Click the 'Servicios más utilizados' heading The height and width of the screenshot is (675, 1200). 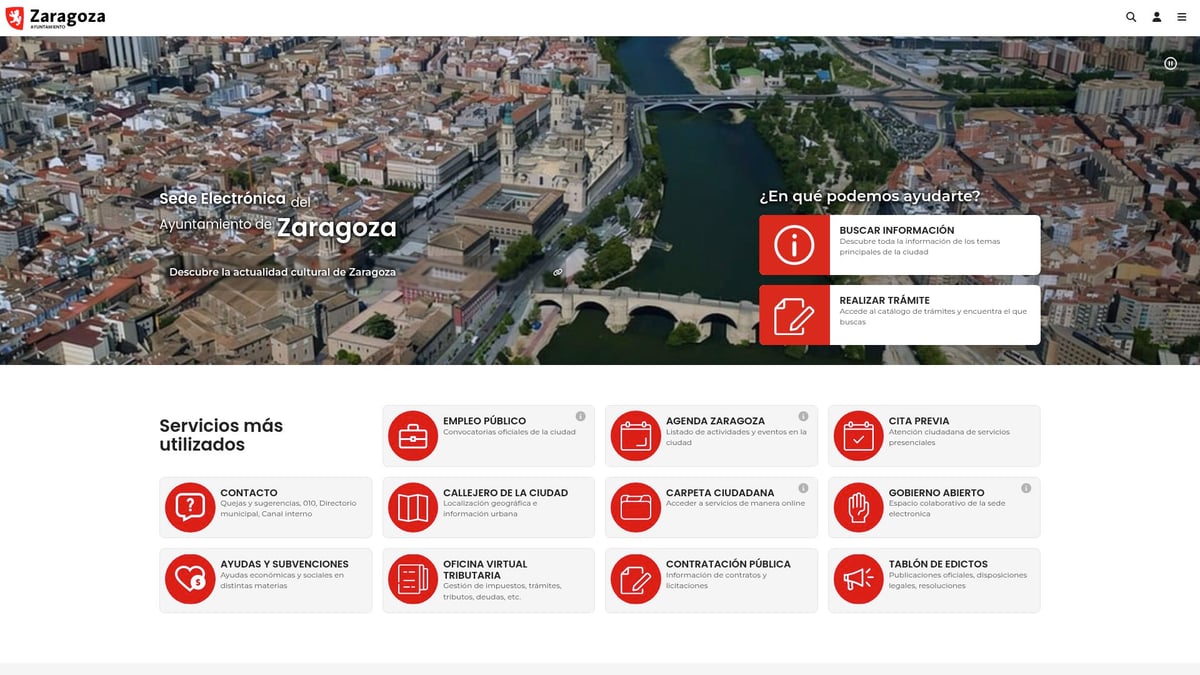(x=221, y=435)
